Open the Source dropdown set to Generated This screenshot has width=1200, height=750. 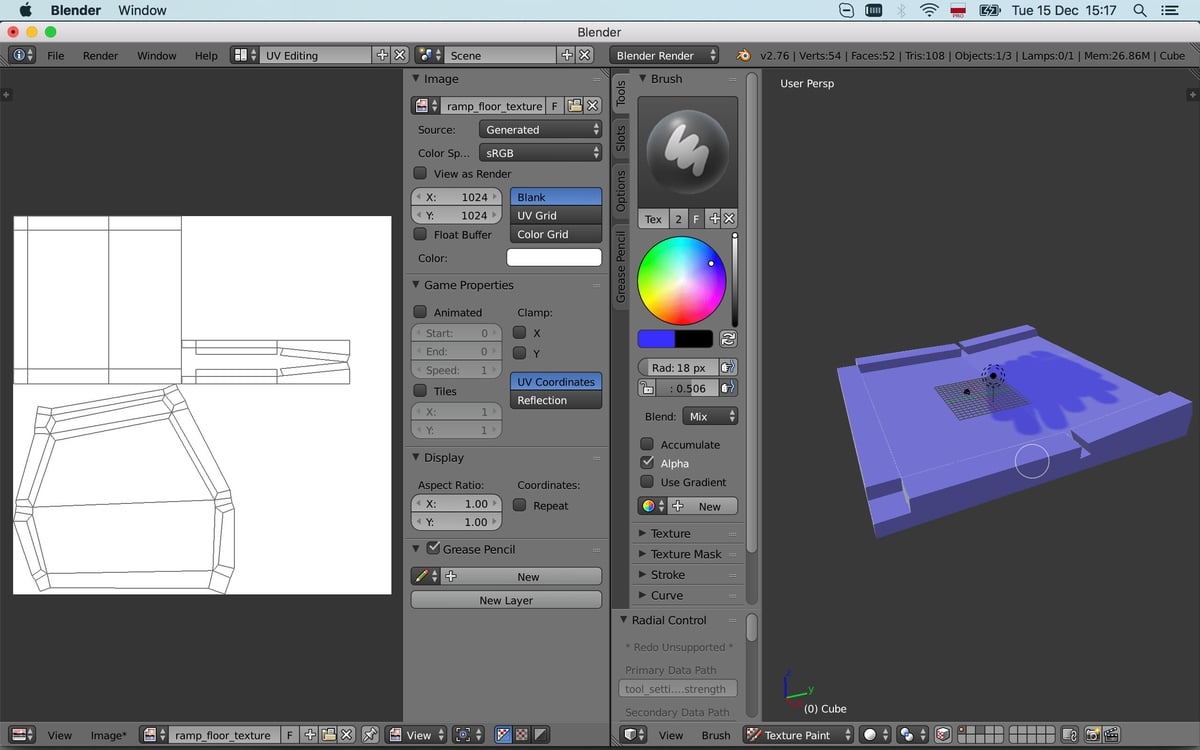coord(541,130)
